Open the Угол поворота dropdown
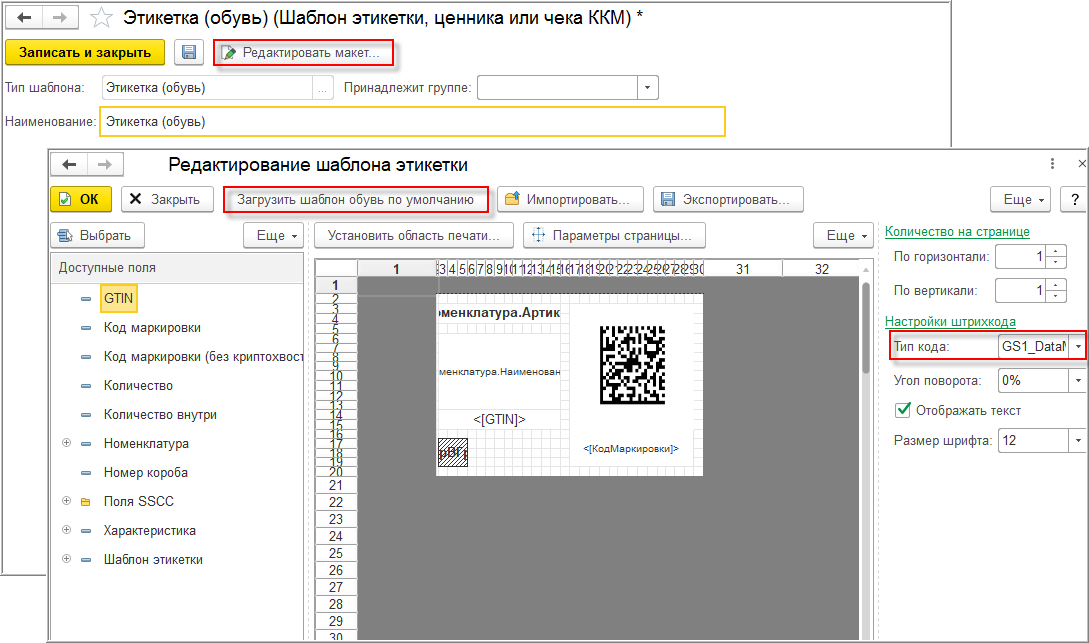Viewport: 1089px width, 643px height. 1077,381
